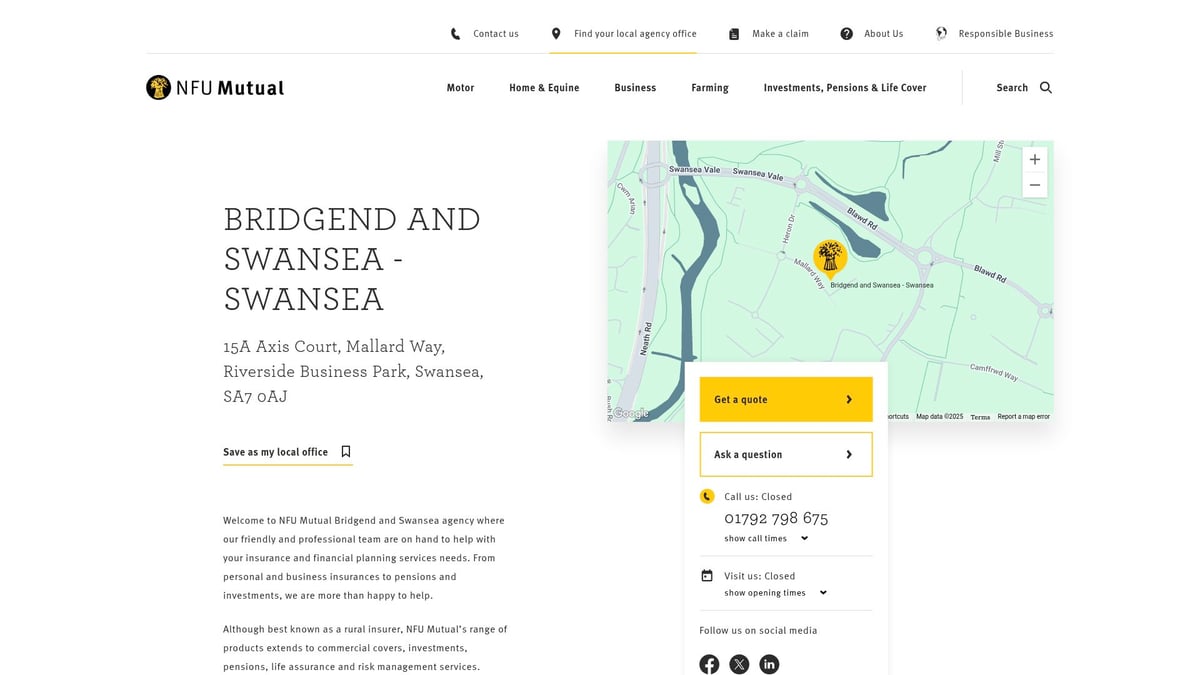Click the Ask a question button
Viewport: 1200px width, 675px height.
pos(786,454)
